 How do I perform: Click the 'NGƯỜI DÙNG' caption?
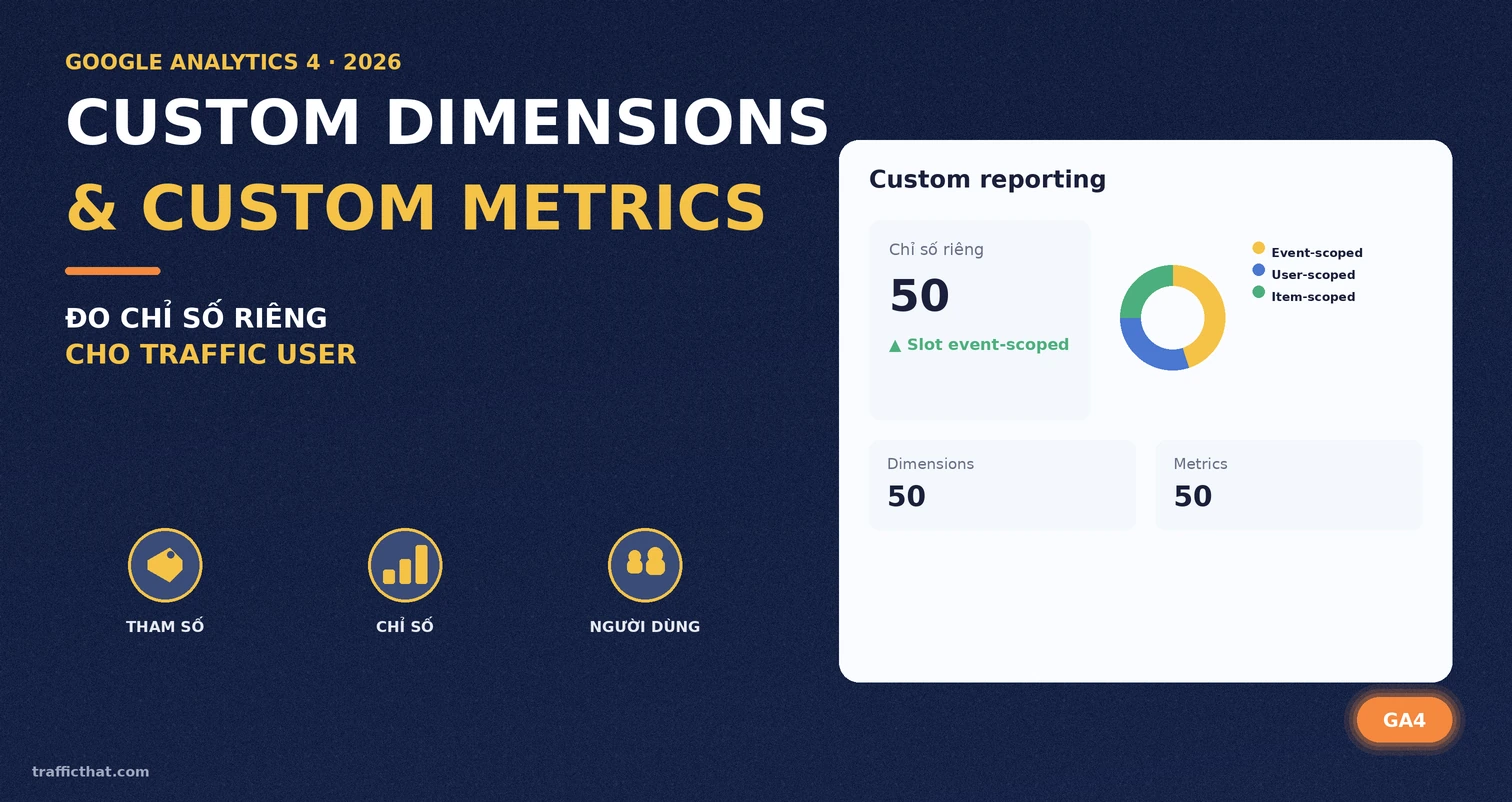(645, 626)
